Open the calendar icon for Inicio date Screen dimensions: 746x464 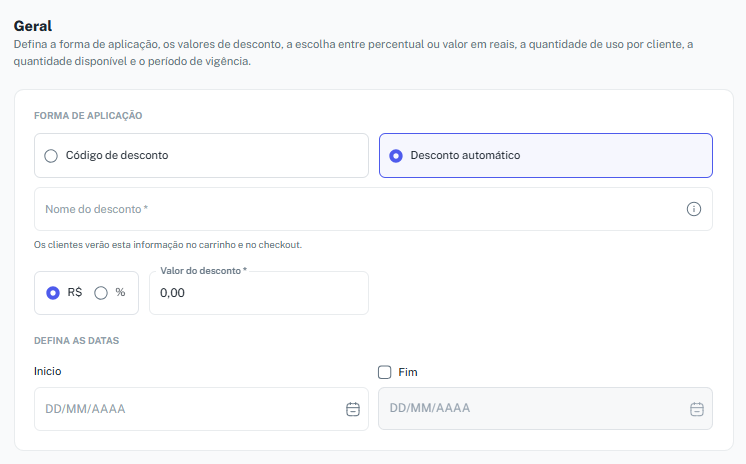tap(353, 409)
